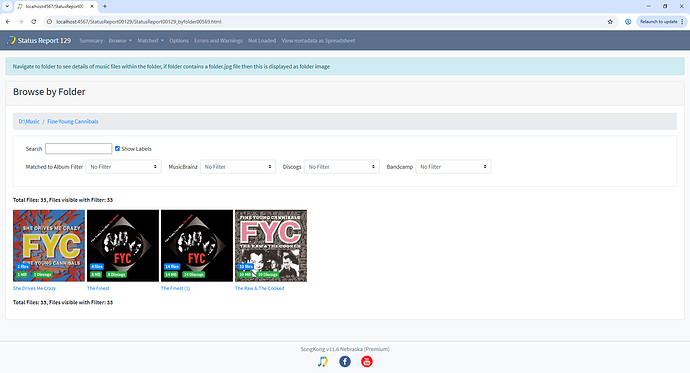
Task: Click the SongKong music note footer icon
Action: (x=323, y=362)
